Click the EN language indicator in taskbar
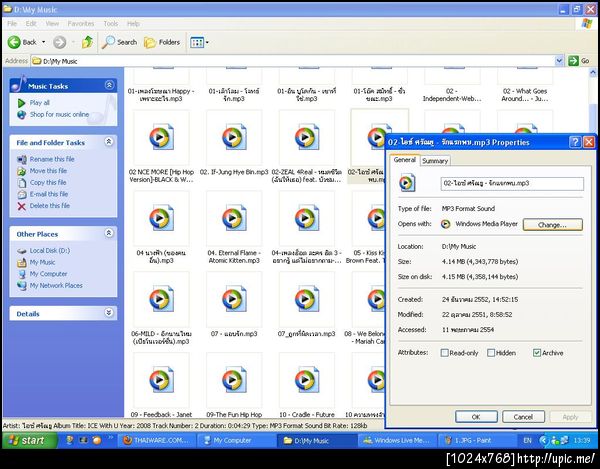 coord(527,441)
